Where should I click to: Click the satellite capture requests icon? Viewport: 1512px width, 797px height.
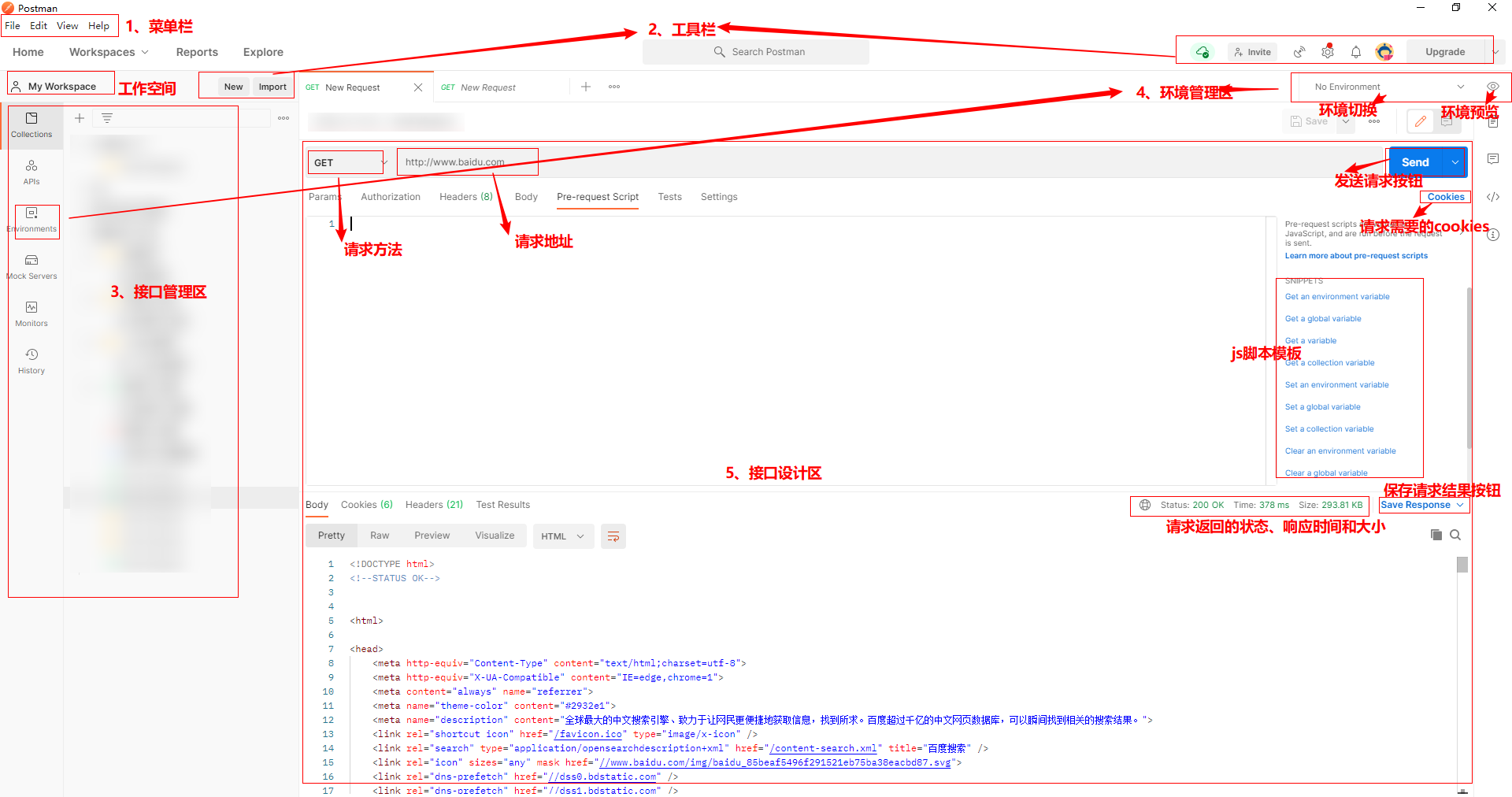(x=1299, y=52)
